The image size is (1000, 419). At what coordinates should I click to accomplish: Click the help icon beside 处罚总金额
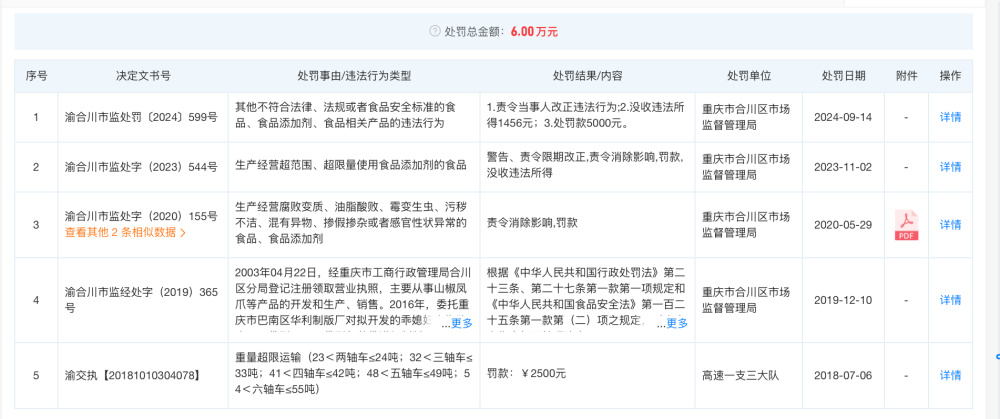pyautogui.click(x=435, y=32)
